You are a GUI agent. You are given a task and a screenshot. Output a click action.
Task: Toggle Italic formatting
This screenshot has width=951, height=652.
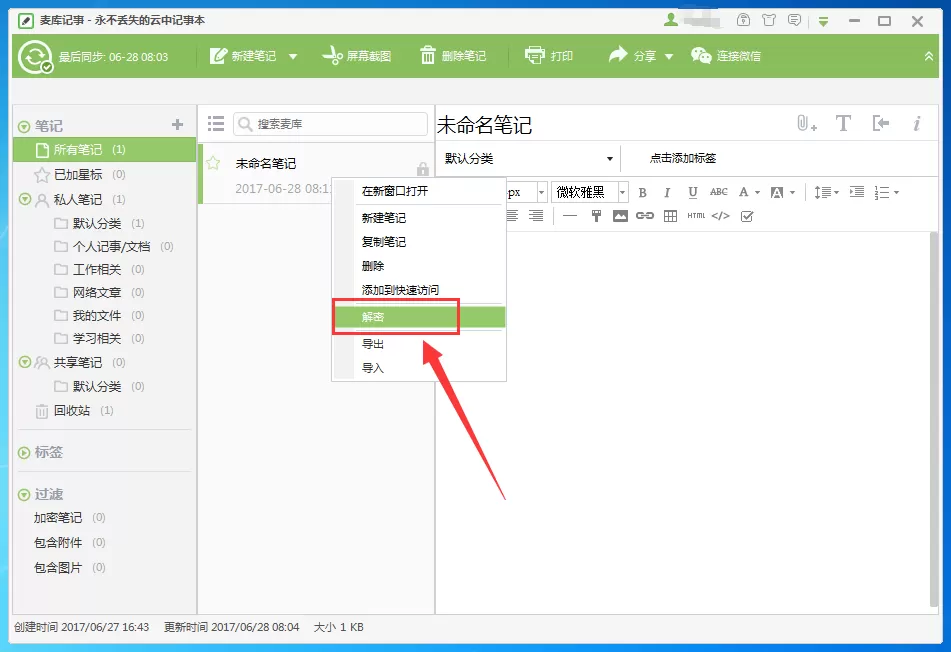click(667, 192)
